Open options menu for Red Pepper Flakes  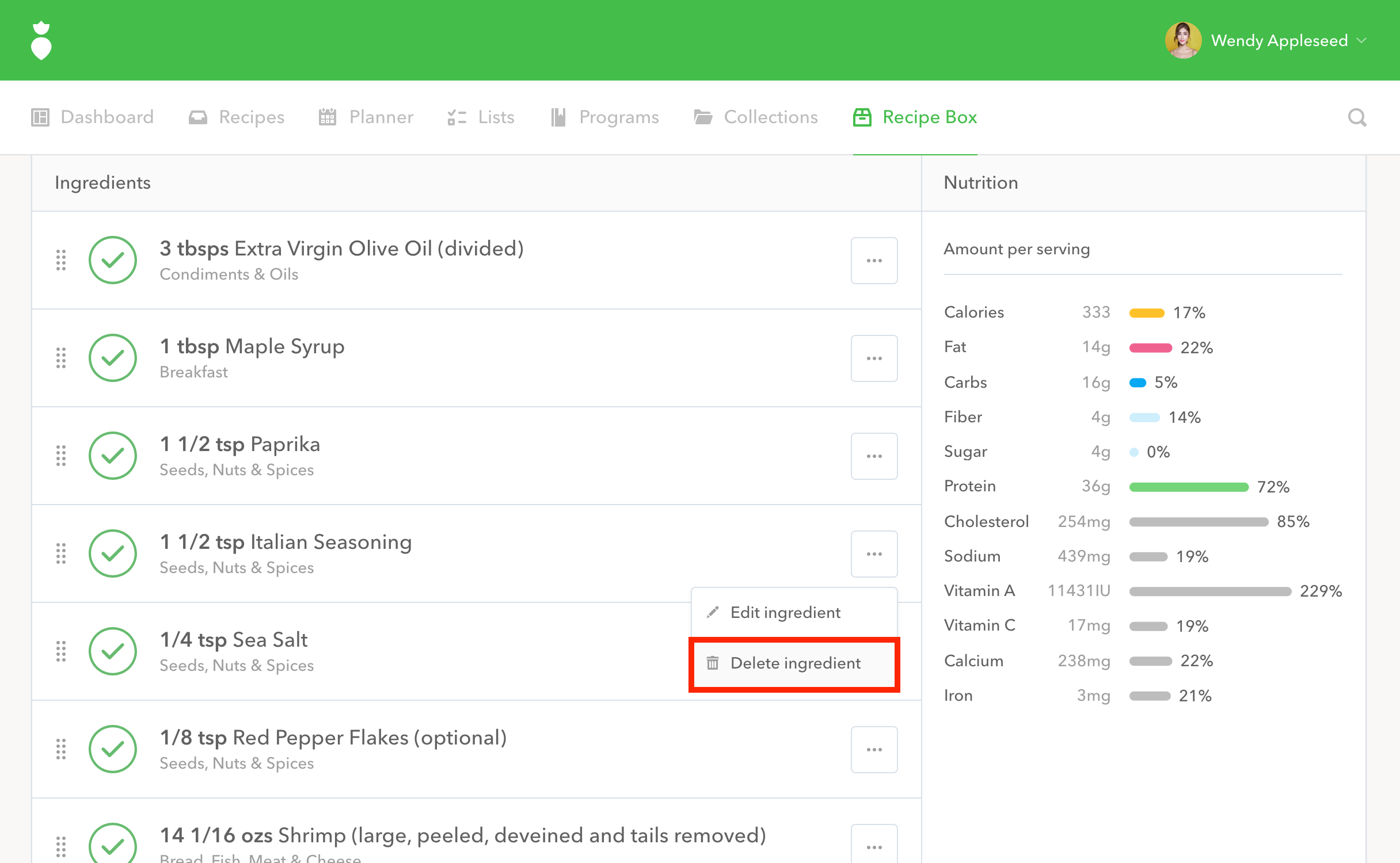(x=874, y=749)
